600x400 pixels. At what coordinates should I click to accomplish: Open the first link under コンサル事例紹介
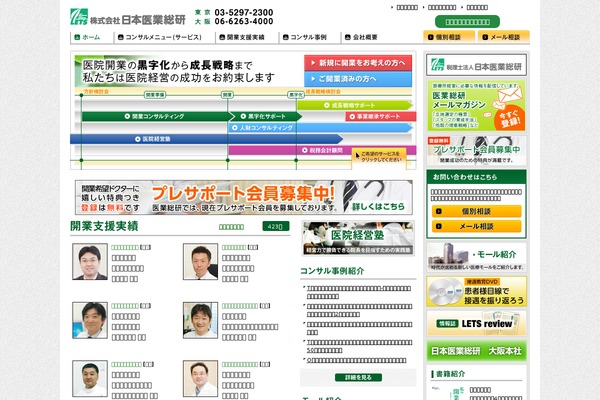tap(359, 292)
